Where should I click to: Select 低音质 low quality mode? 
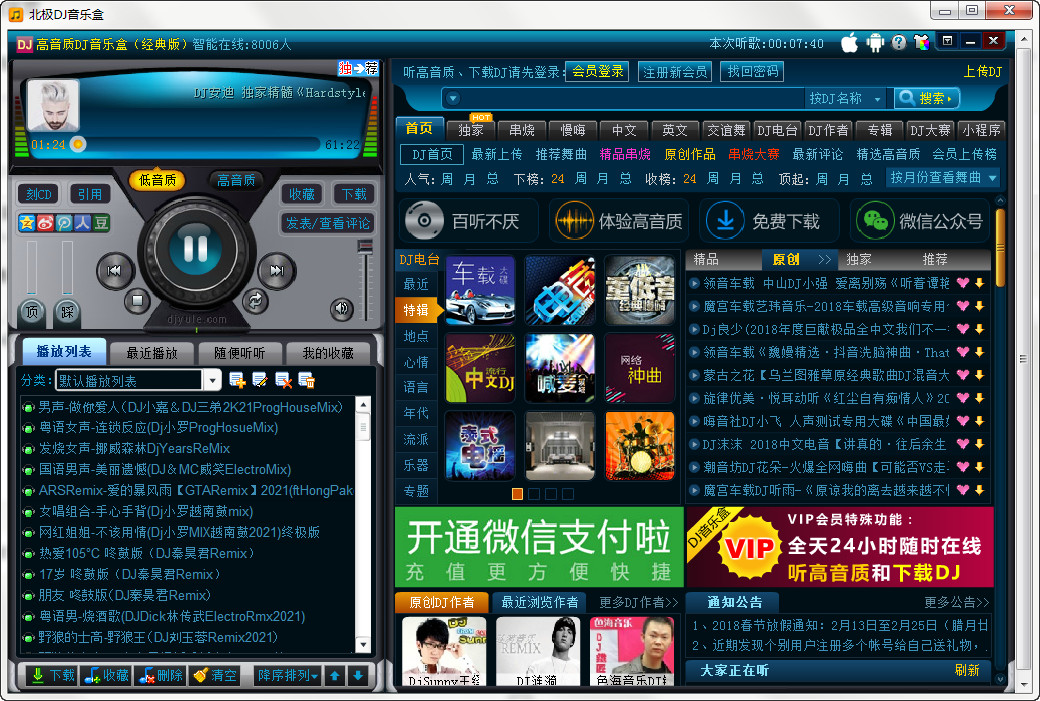[x=157, y=180]
